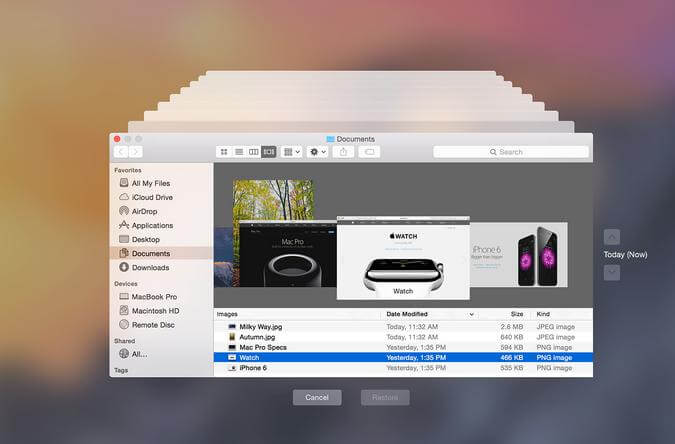Select the Autumn.jpg row
Image resolution: width=675 pixels, height=444 pixels.
pos(403,337)
